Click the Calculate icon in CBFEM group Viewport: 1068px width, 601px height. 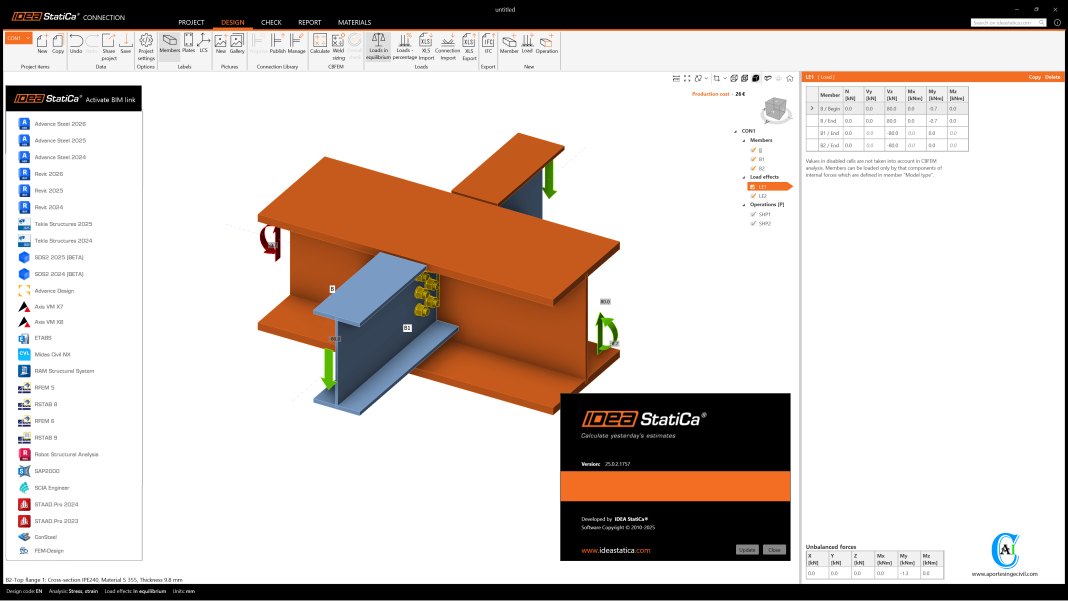[x=320, y=42]
